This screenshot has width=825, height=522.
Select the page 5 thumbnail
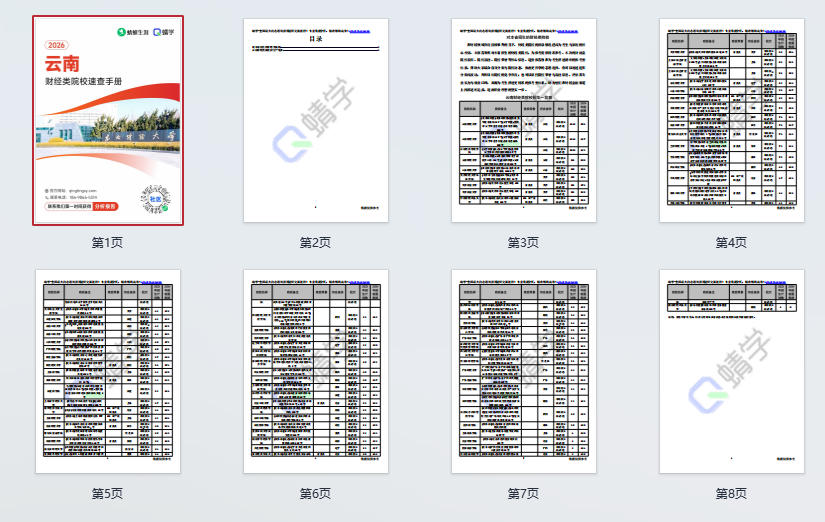tap(108, 371)
